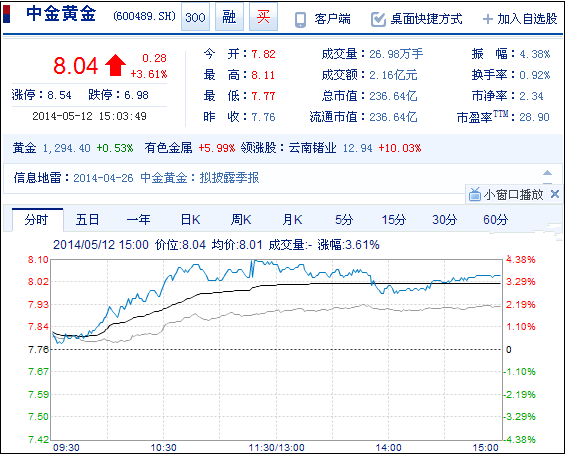566x455 pixels.
Task: Click the TV icon for 小窗口播放
Action: (x=475, y=195)
